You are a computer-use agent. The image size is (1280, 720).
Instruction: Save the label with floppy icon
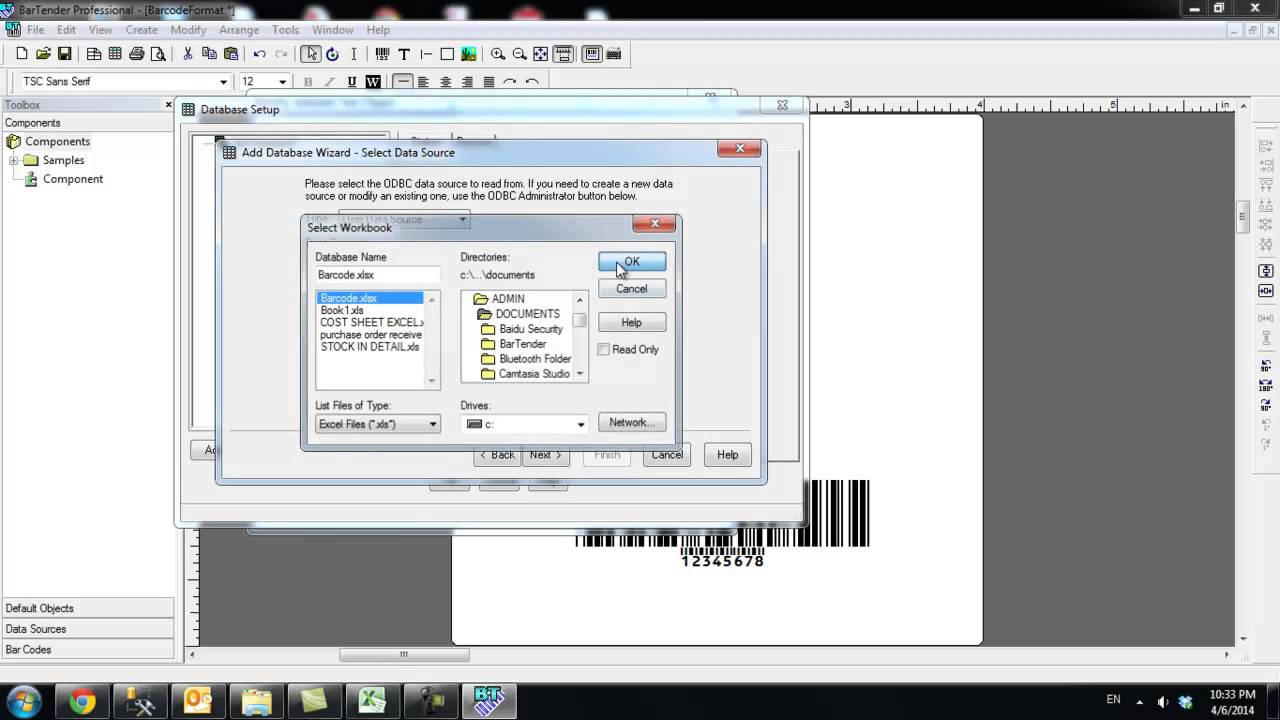point(64,54)
